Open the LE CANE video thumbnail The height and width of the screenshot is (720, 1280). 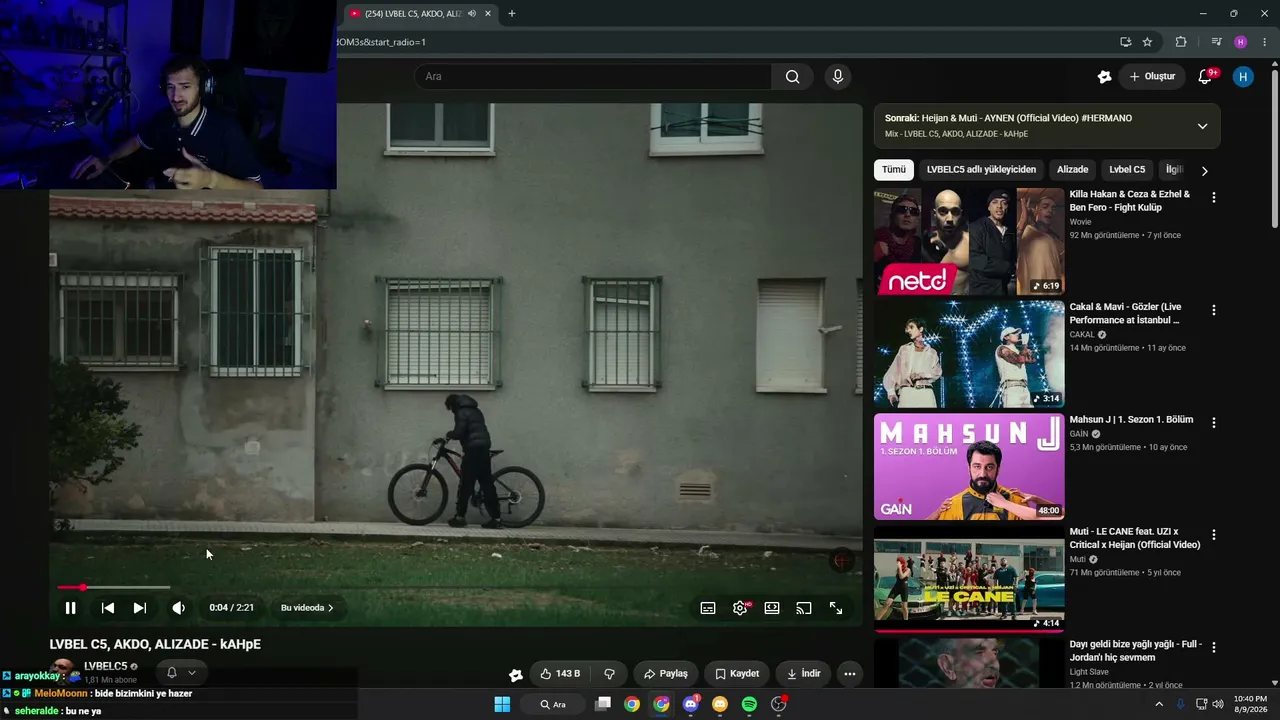[969, 579]
